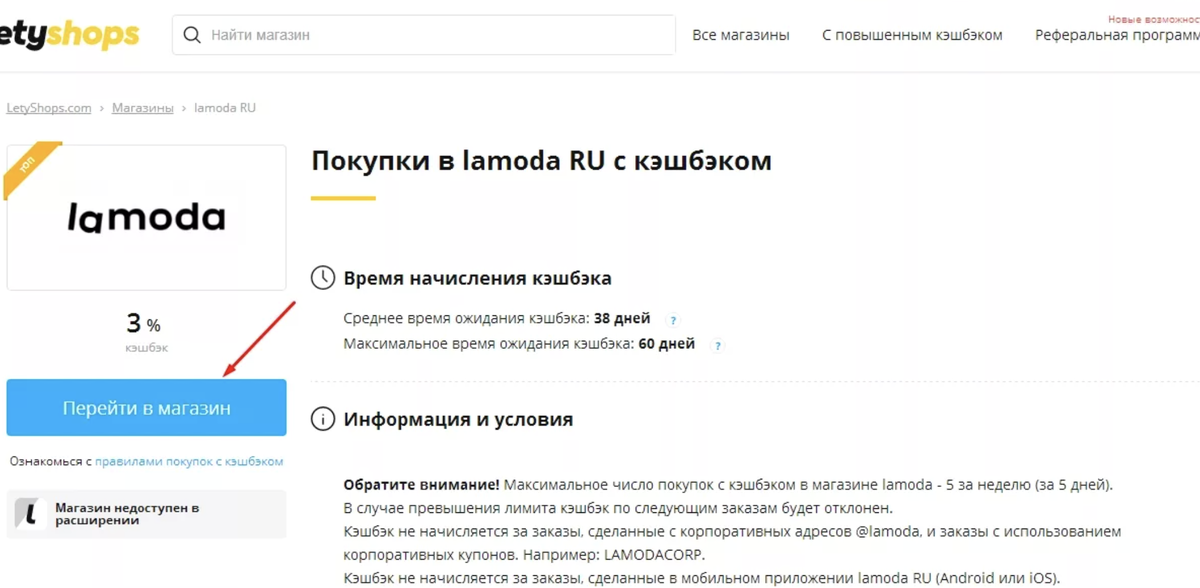Click the '3 %' cashback value
1200x588 pixels.
pos(143,324)
